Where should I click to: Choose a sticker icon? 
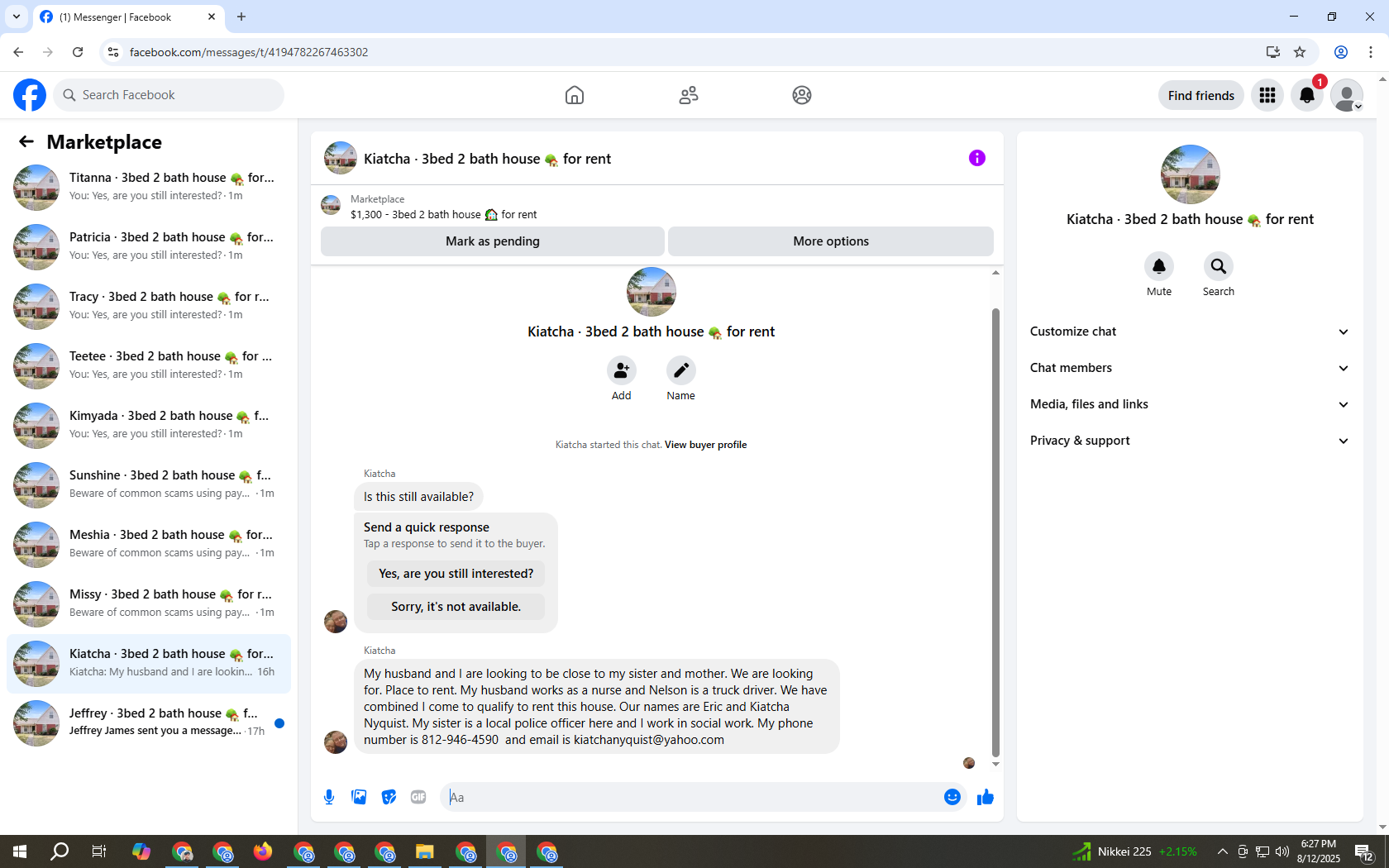(x=389, y=797)
